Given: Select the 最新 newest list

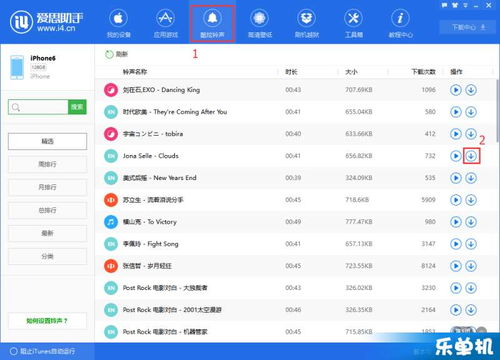Looking at the screenshot, I should 47,233.
